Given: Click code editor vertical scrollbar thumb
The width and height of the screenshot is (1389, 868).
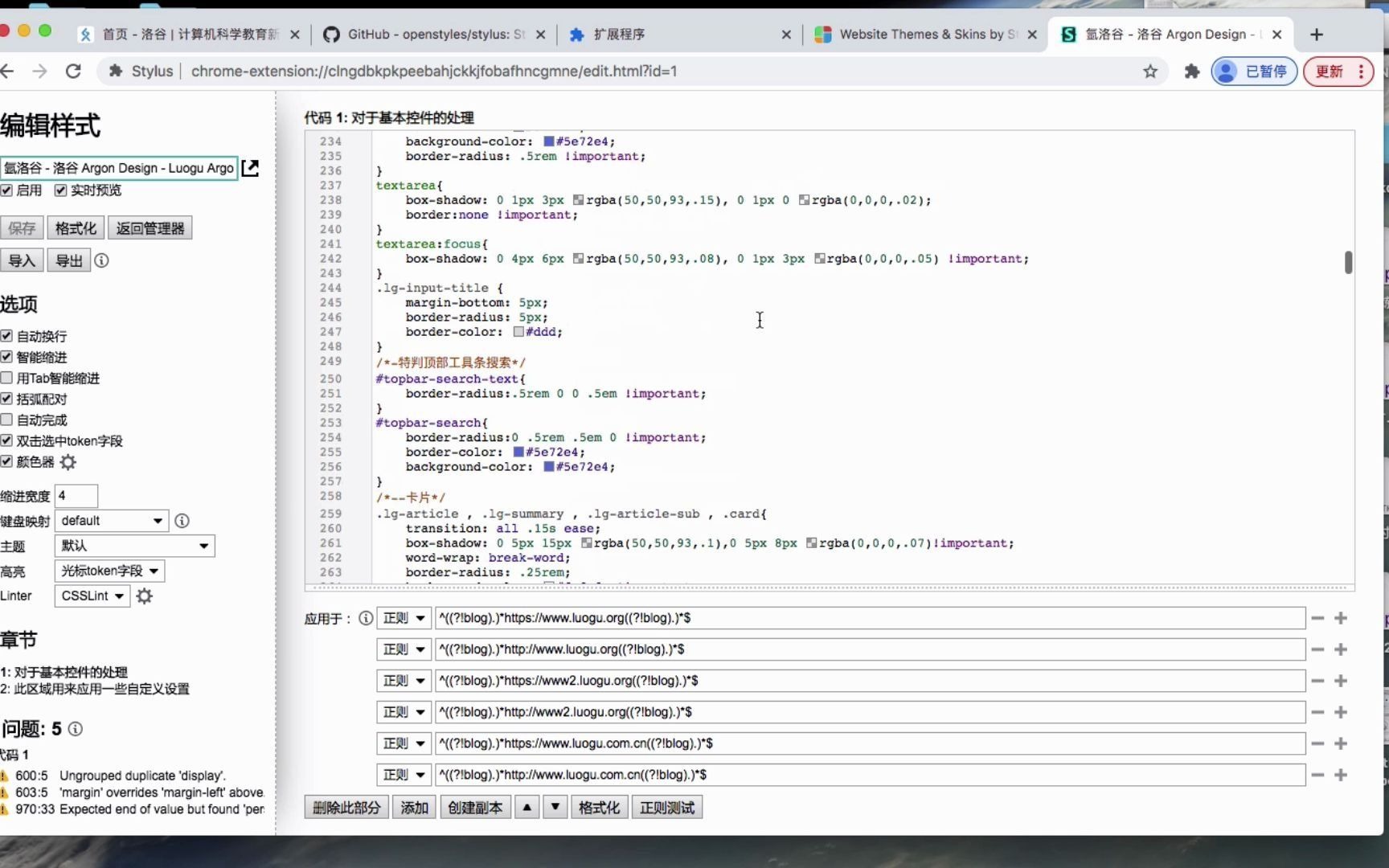Looking at the screenshot, I should tap(1348, 262).
